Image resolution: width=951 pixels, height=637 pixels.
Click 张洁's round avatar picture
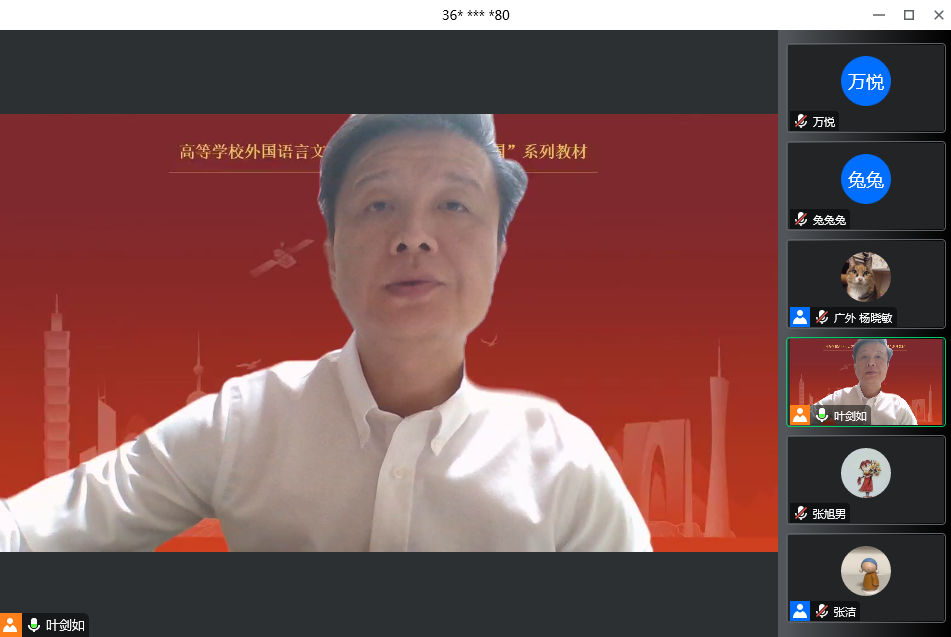(x=865, y=571)
